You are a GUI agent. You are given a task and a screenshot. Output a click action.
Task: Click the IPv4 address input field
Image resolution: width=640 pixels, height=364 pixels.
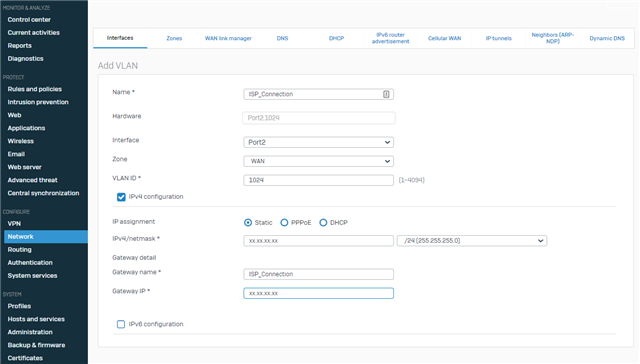(x=318, y=241)
